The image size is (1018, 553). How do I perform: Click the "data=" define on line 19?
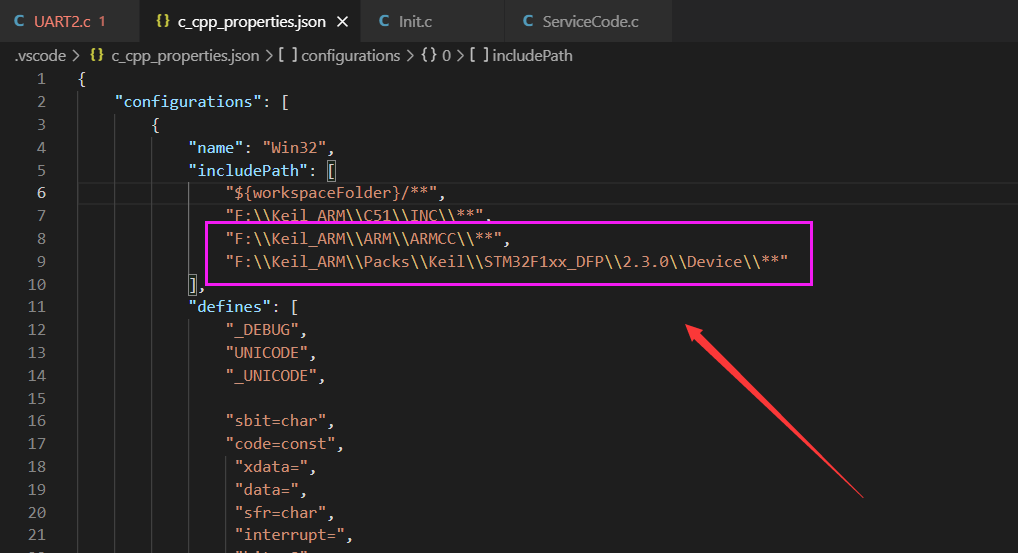click(x=266, y=489)
